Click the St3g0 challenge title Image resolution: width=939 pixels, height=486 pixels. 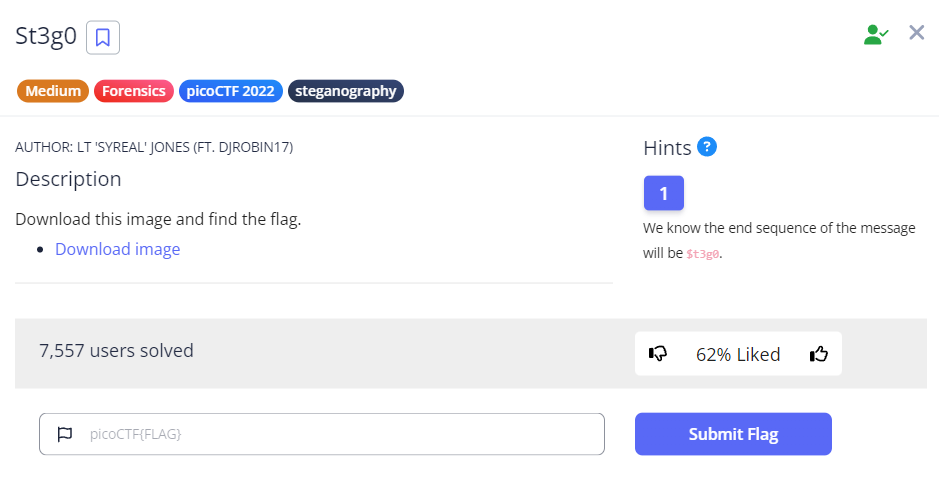click(46, 37)
